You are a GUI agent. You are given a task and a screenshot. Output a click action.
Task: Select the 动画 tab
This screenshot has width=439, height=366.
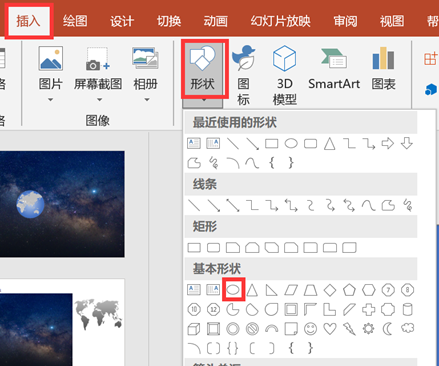point(216,21)
